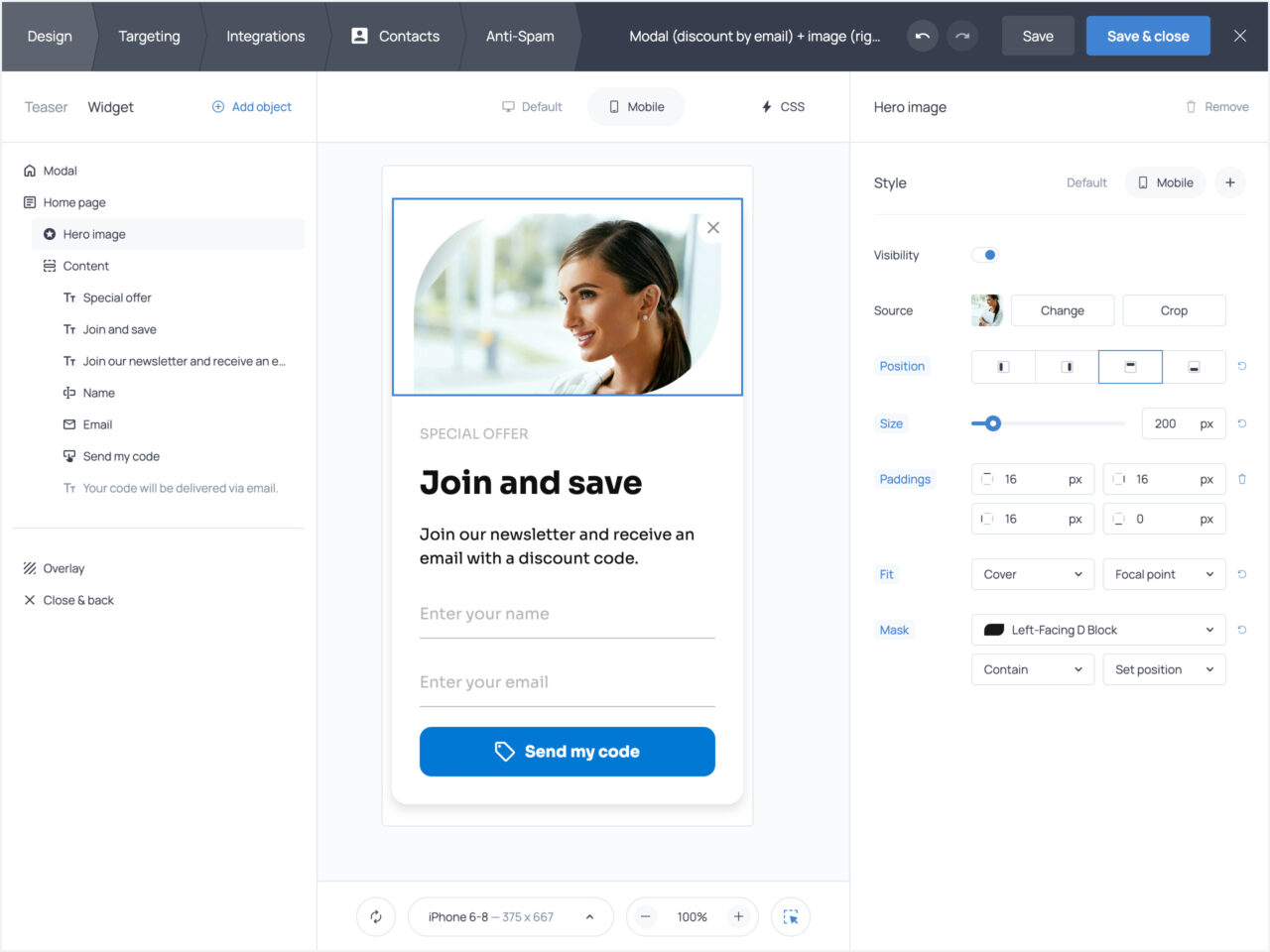The height and width of the screenshot is (952, 1270).
Task: Set image position to top
Action: coord(1130,367)
